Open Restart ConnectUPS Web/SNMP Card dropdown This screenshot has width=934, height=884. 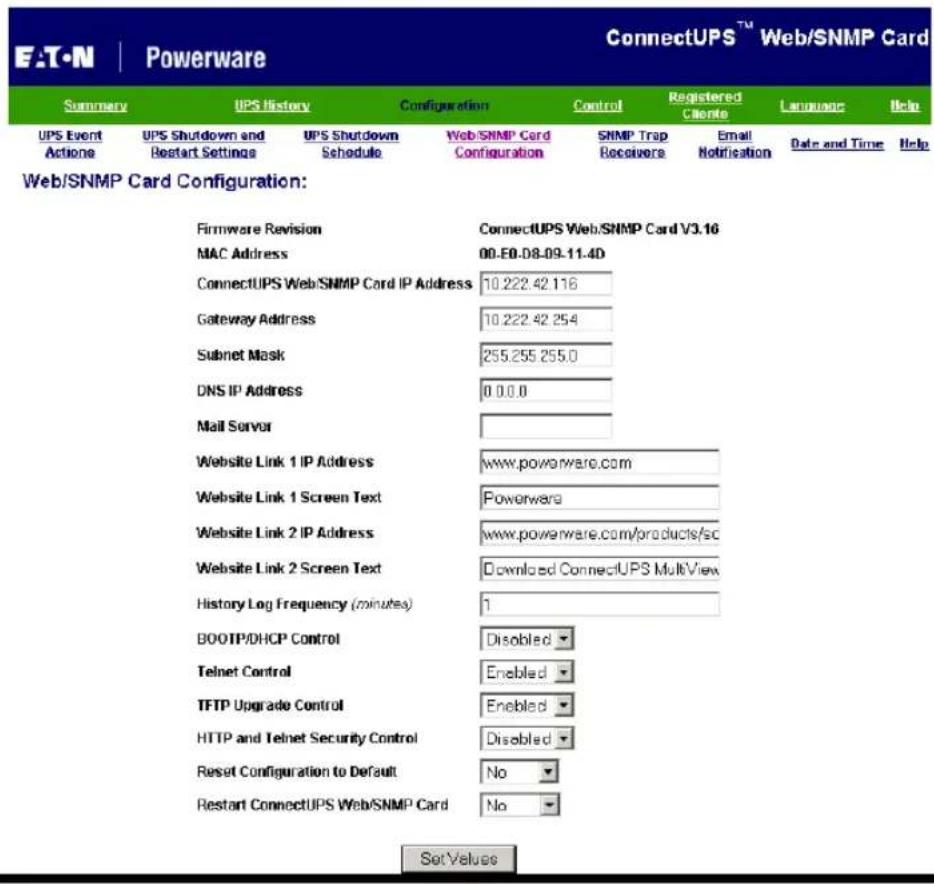519,805
